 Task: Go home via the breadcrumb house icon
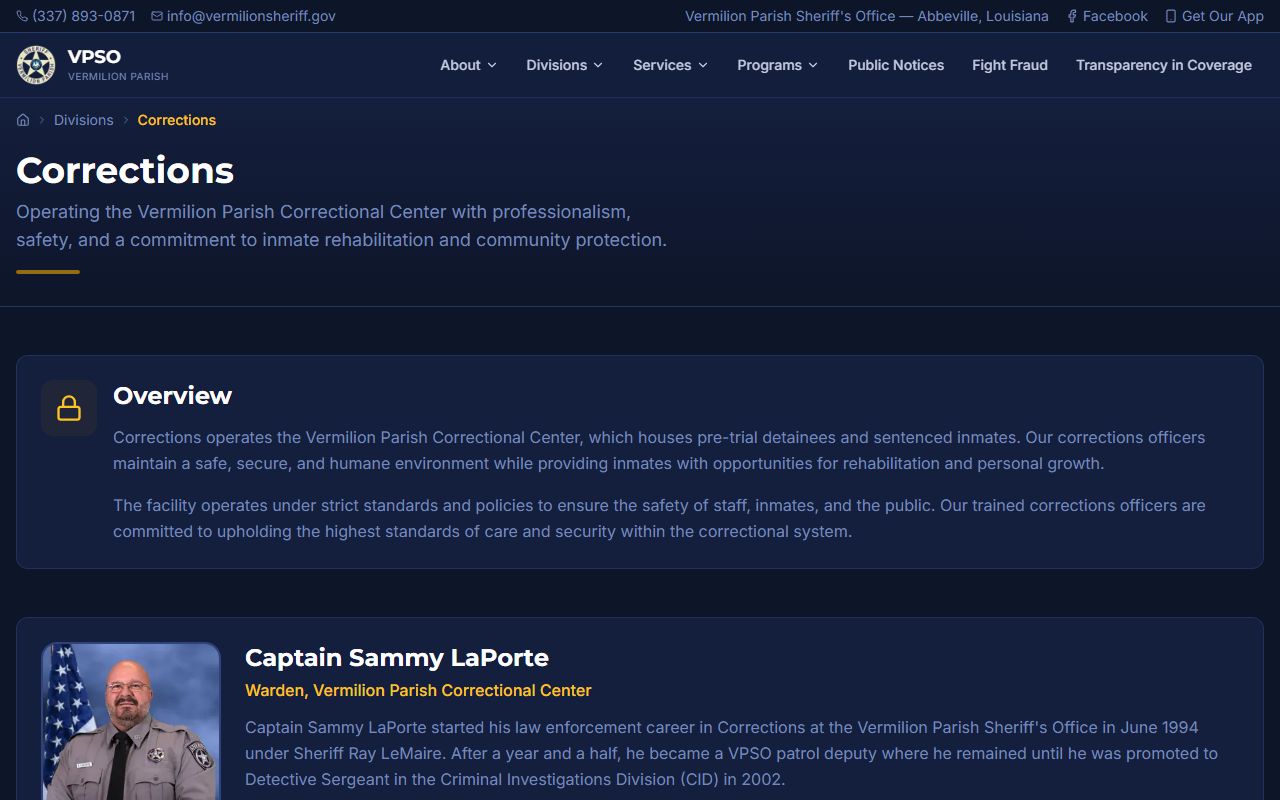tap(23, 120)
